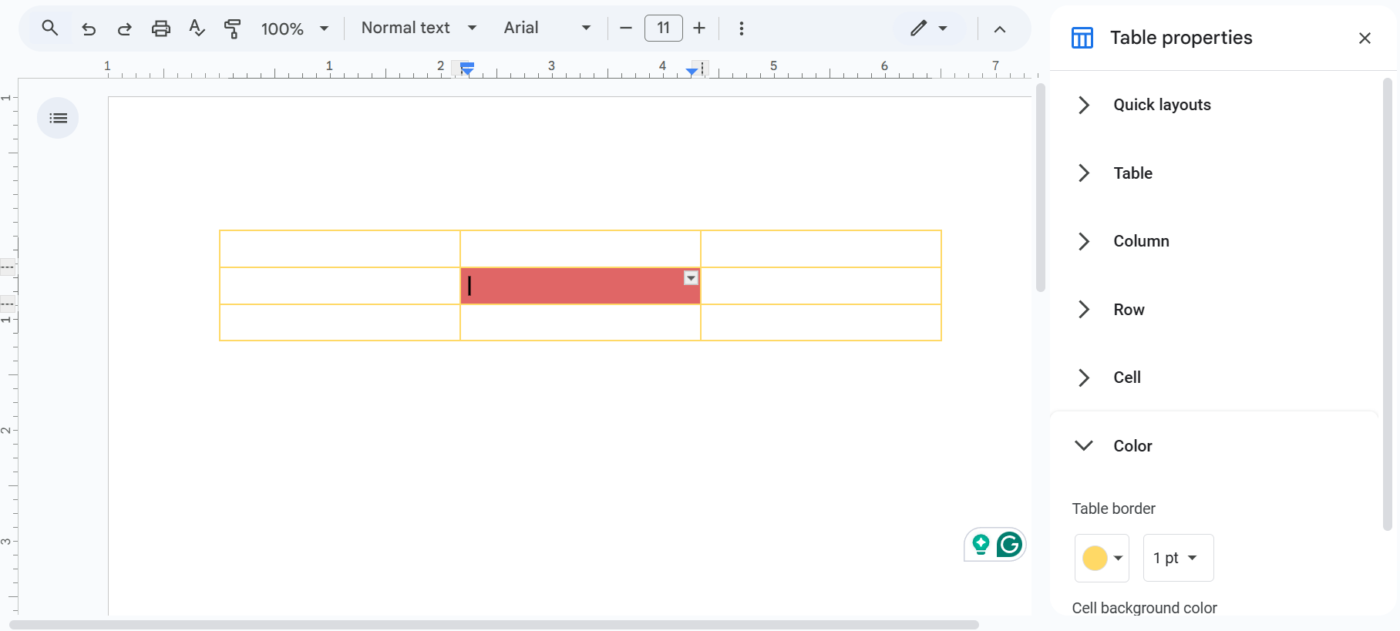The width and height of the screenshot is (1400, 631).
Task: Click the horizontal scrollbar at bottom
Action: (494, 625)
